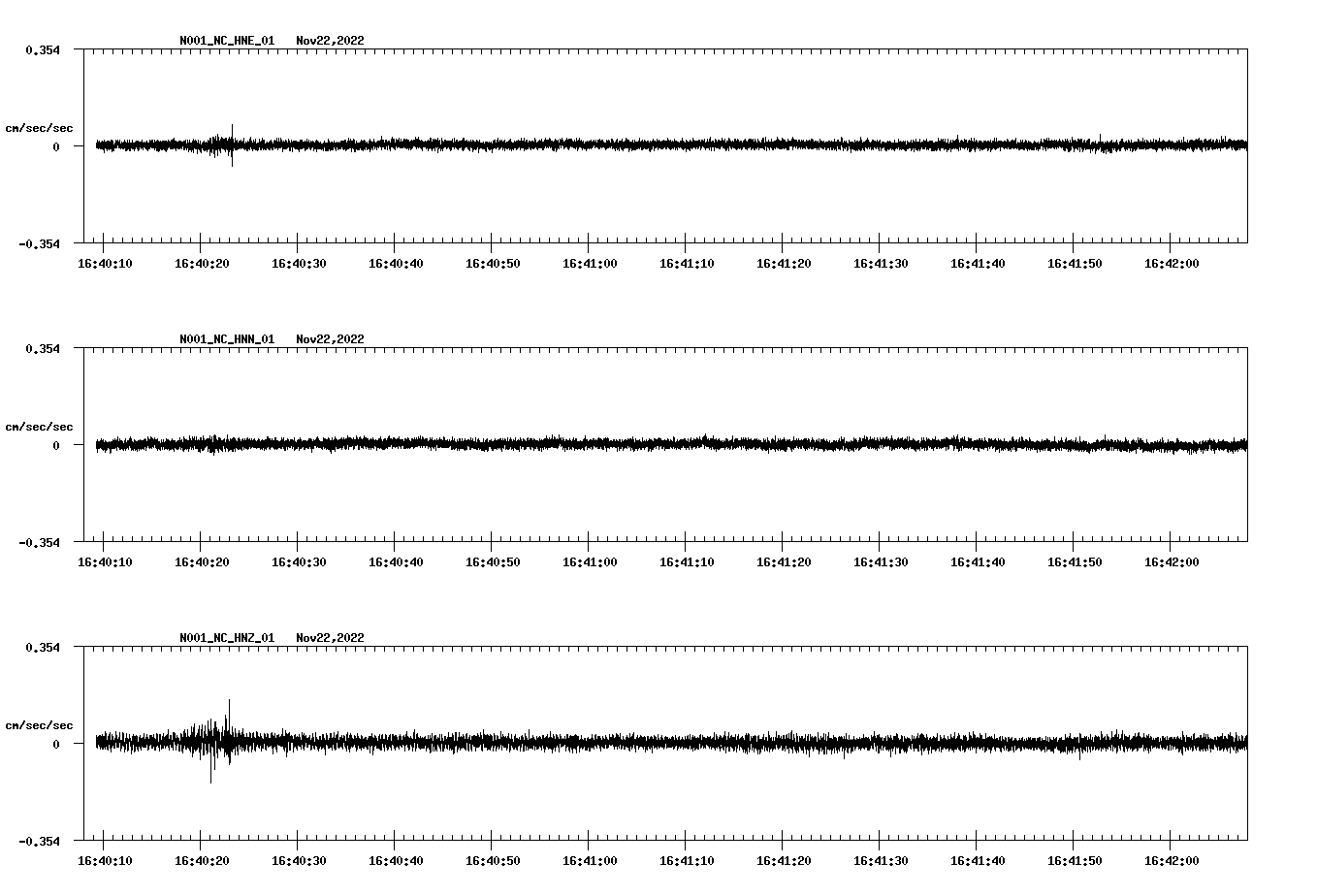Click cm/sec/sec unit label of HNN plot
This screenshot has height=896, width=1317.
click(x=39, y=427)
